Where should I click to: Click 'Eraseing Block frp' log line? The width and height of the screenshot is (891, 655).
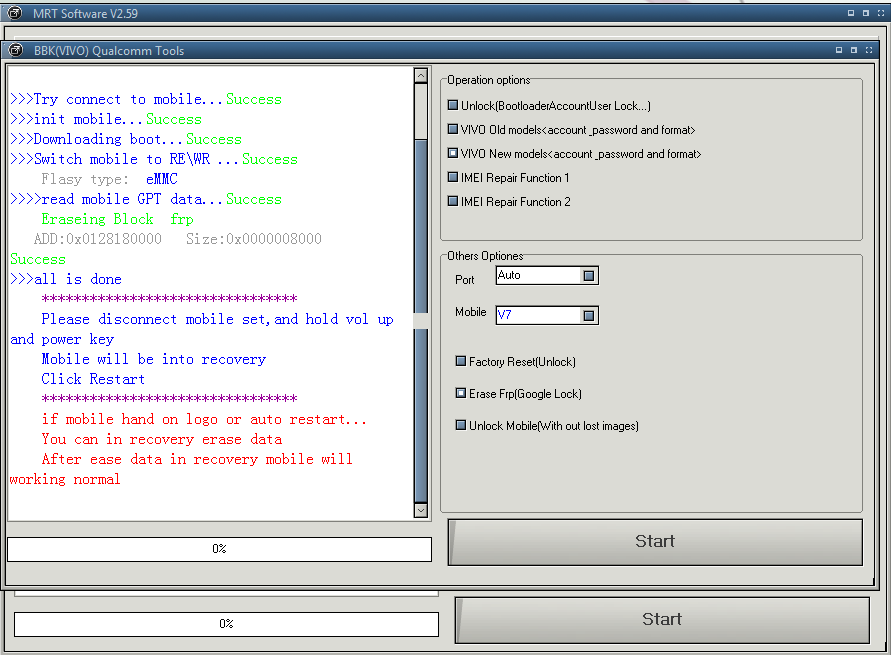(117, 219)
